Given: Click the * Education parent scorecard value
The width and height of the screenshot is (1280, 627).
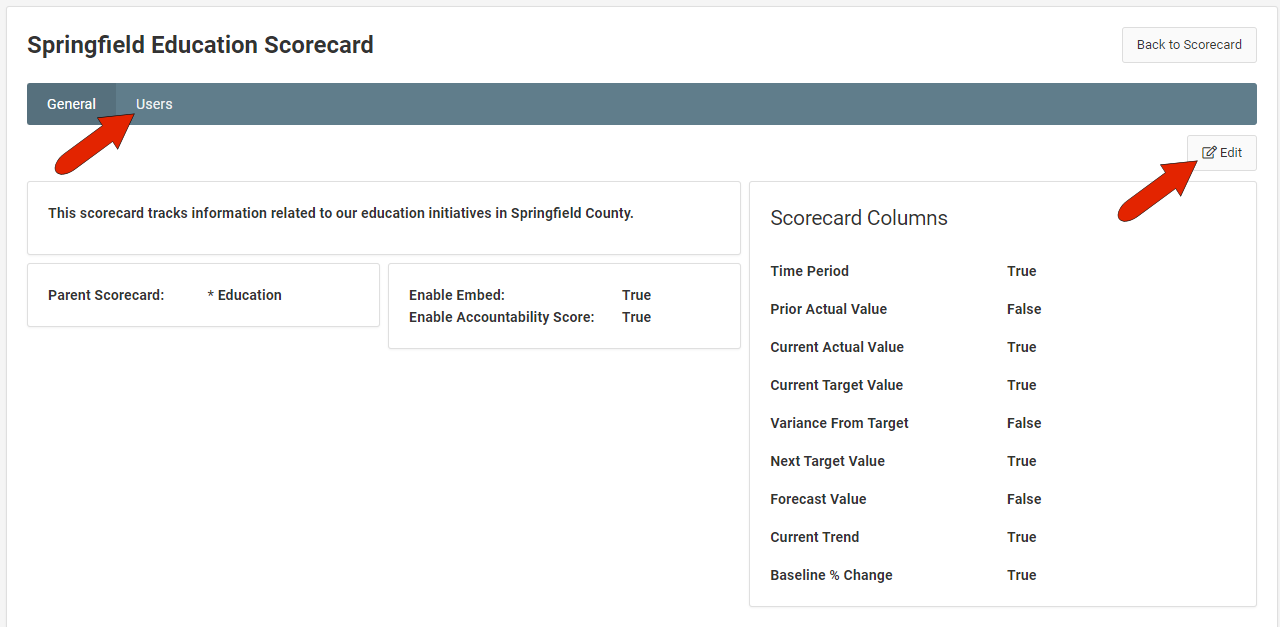Looking at the screenshot, I should (x=245, y=295).
